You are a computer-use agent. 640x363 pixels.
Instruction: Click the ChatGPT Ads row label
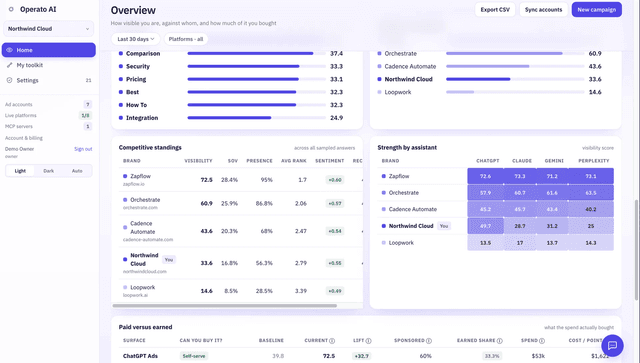[140, 356]
